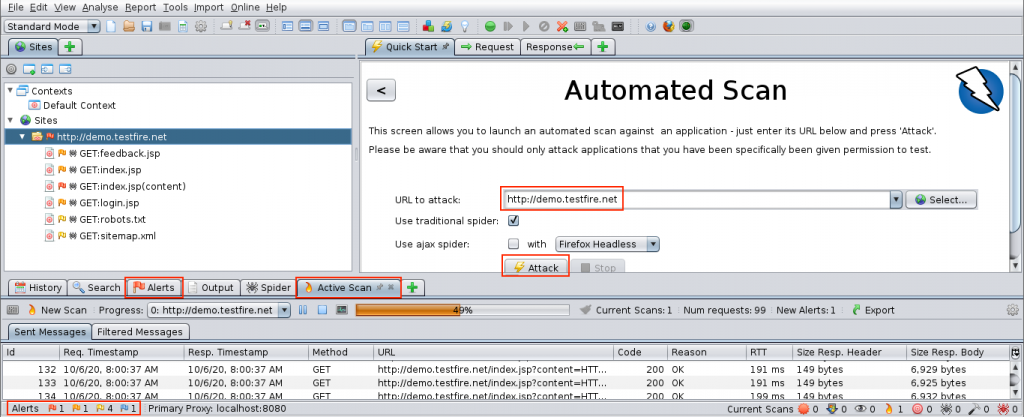
Task: Switch to the Alerts tab
Action: pos(154,287)
